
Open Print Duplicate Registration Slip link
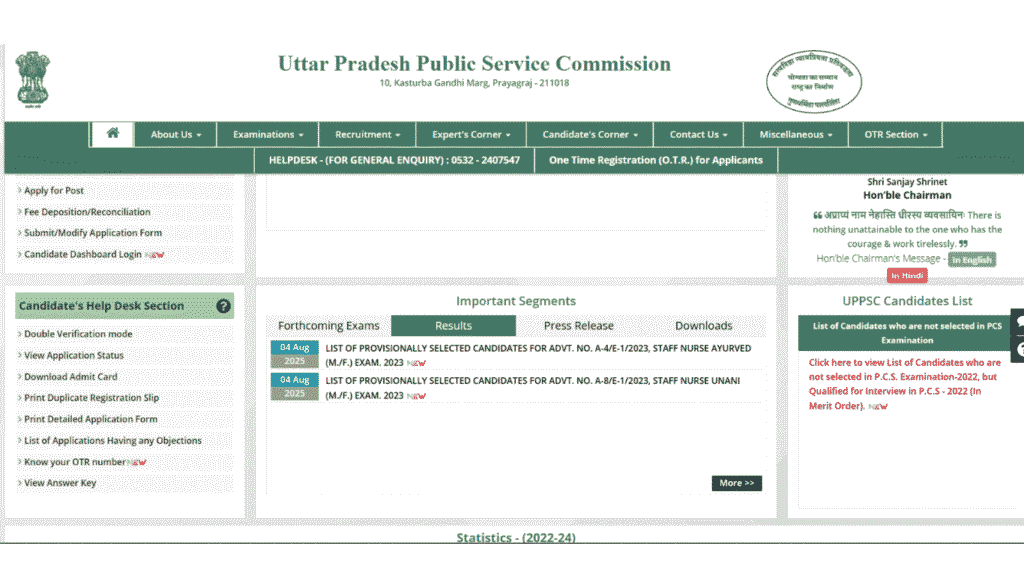tap(91, 398)
